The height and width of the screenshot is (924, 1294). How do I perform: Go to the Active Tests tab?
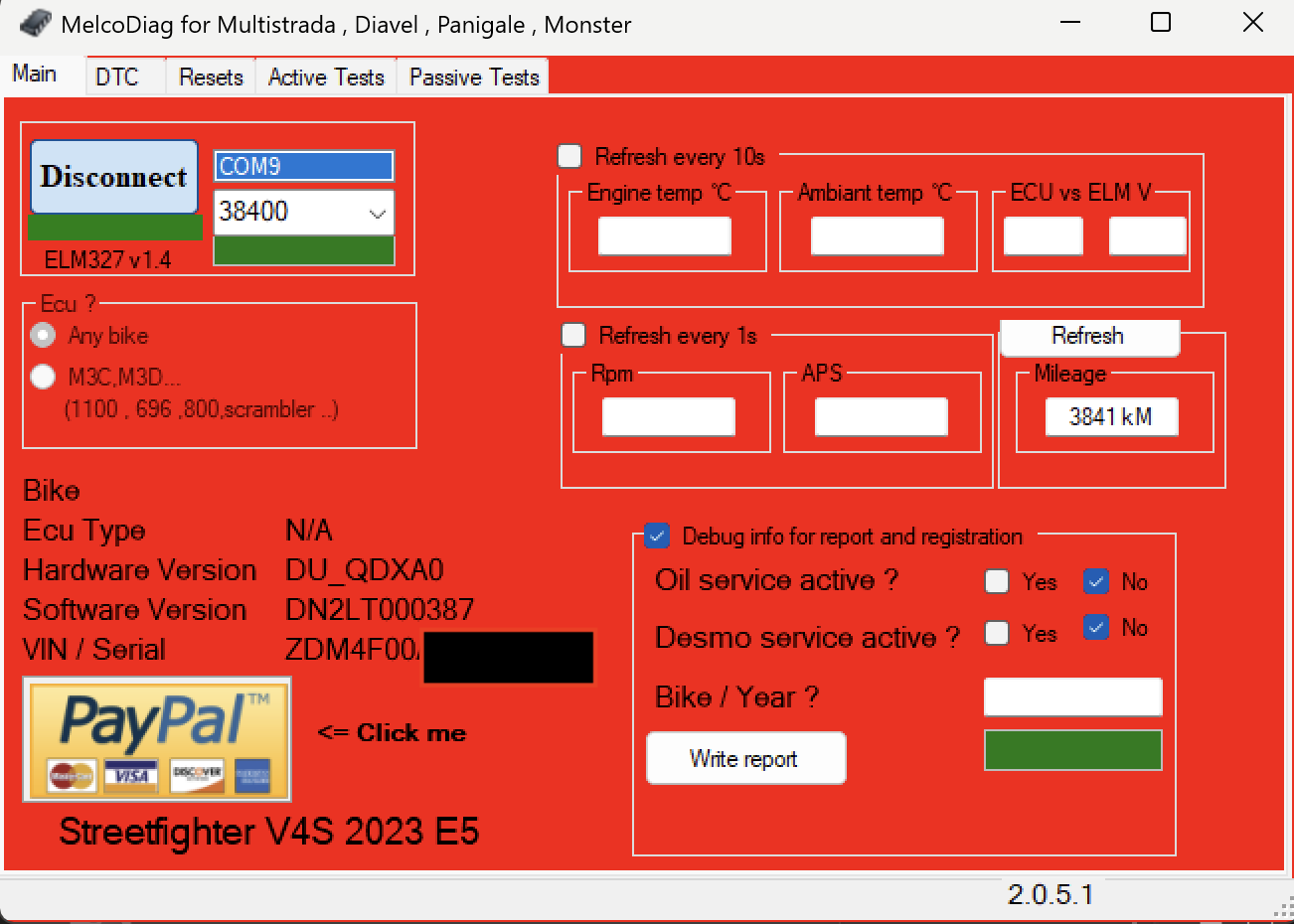point(326,77)
